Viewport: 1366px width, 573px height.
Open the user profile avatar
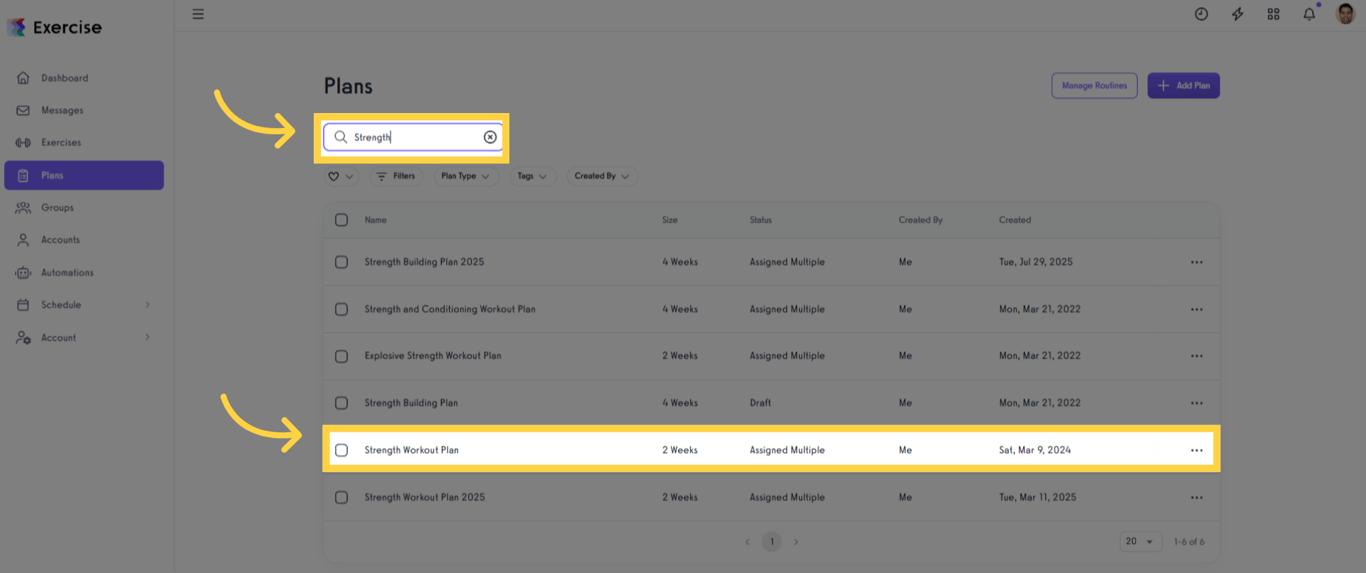pos(1345,14)
